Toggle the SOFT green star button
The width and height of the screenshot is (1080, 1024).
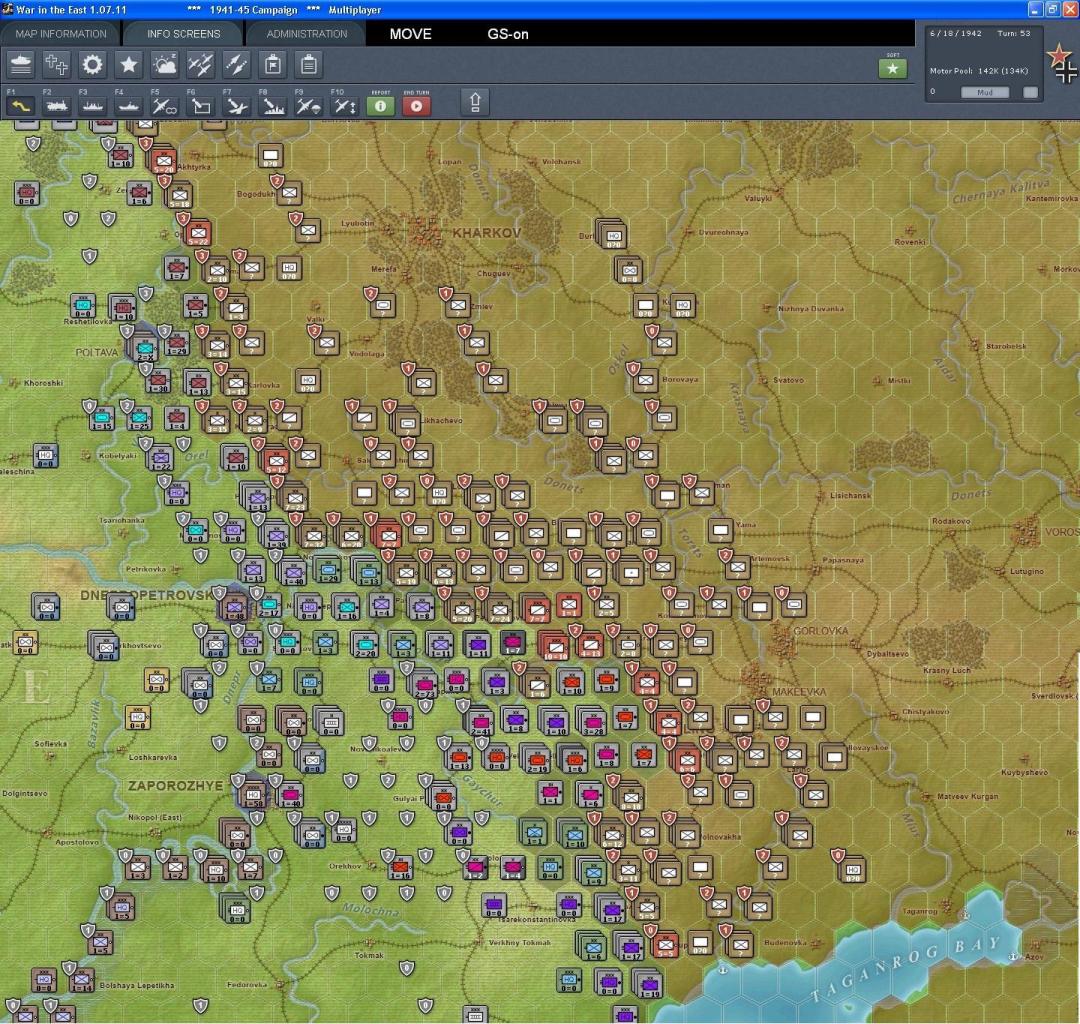tap(892, 68)
